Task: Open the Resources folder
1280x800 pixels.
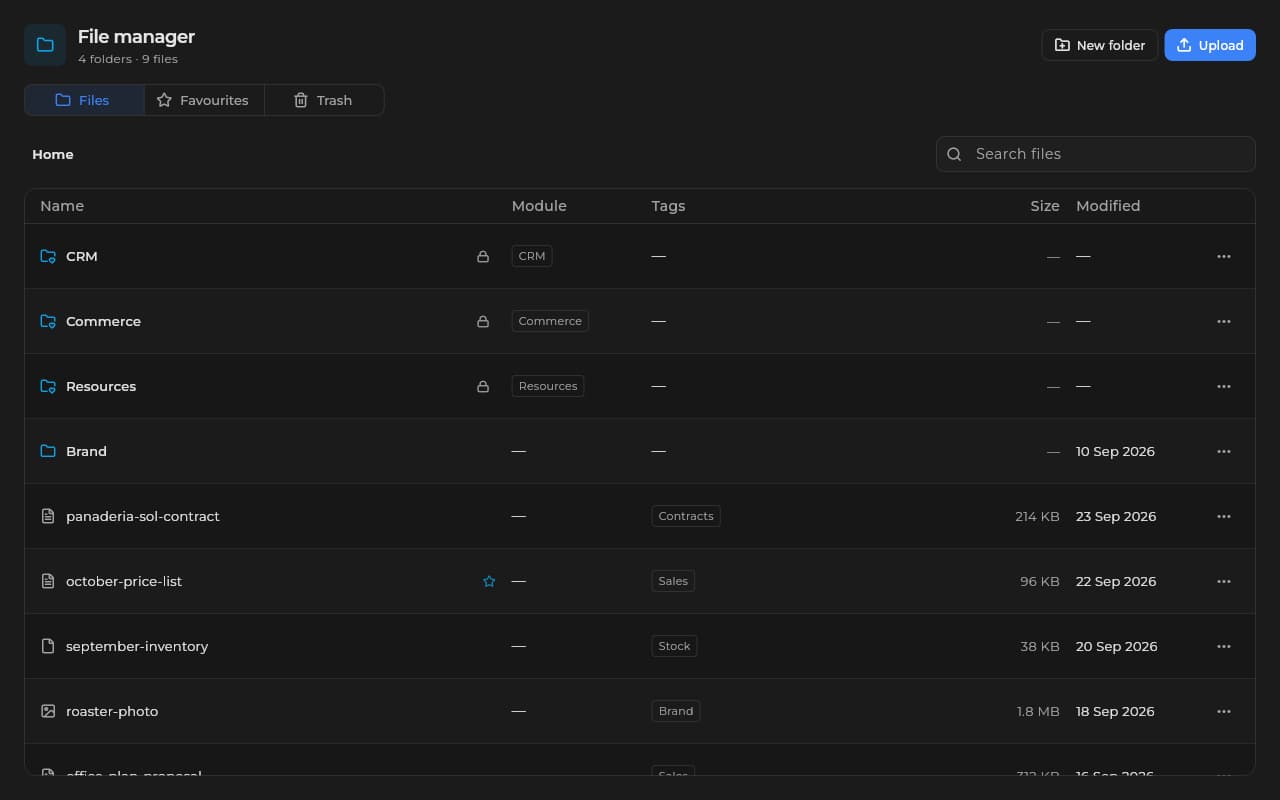Action: [x=101, y=386]
